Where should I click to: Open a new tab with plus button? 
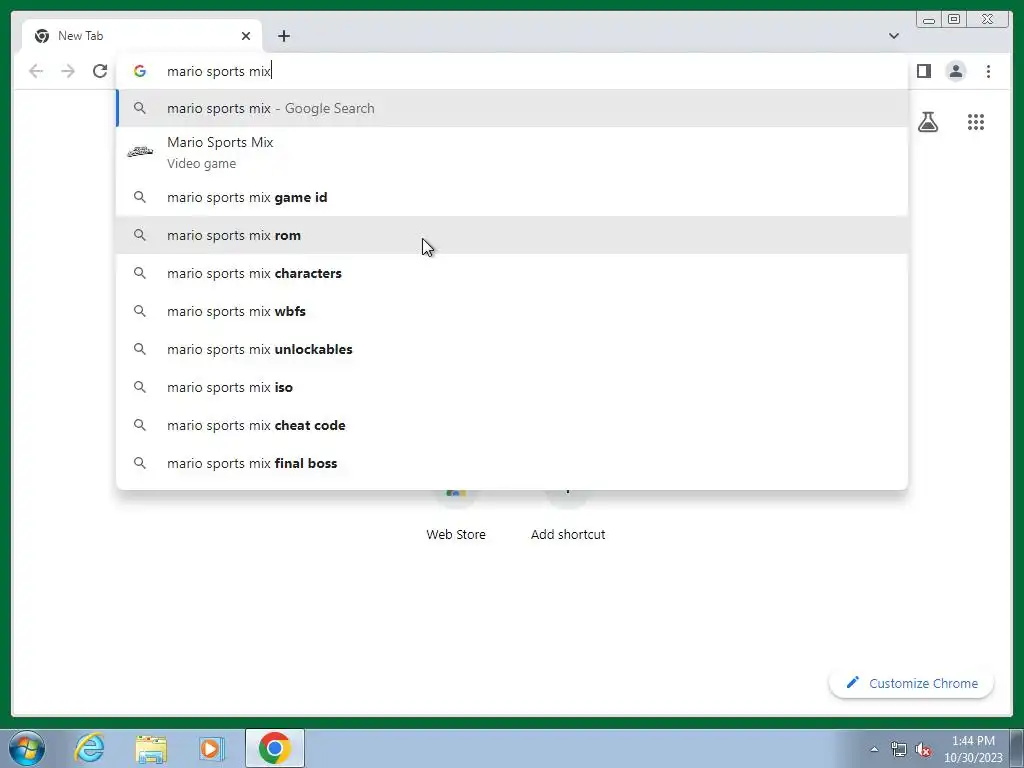[283, 36]
